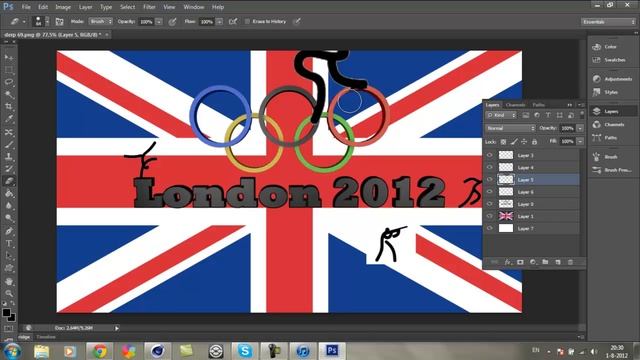The image size is (640, 360).
Task: Open the Window menu
Action: coord(194,7)
